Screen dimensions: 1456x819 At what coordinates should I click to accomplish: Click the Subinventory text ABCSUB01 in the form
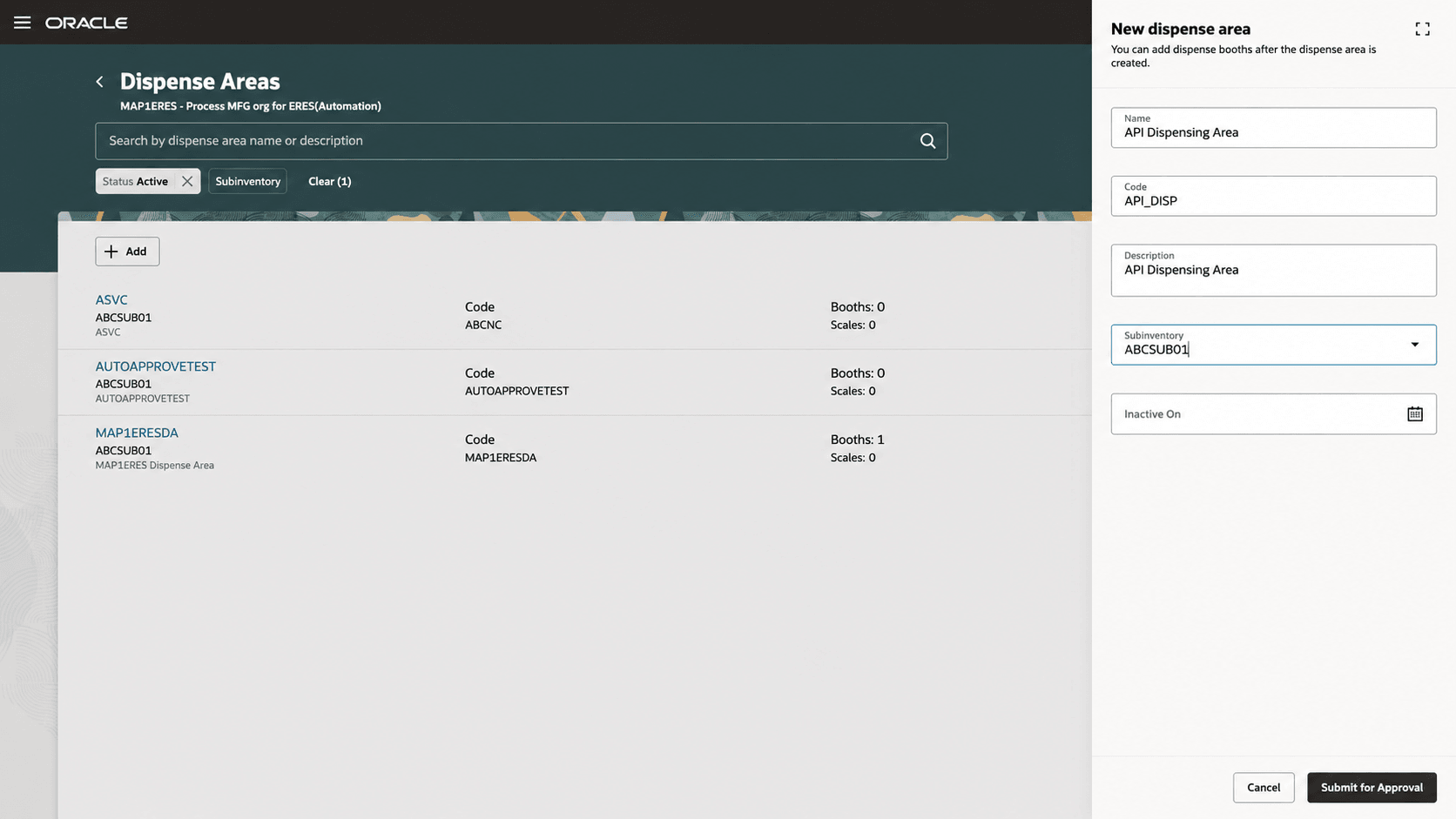[x=1156, y=350]
